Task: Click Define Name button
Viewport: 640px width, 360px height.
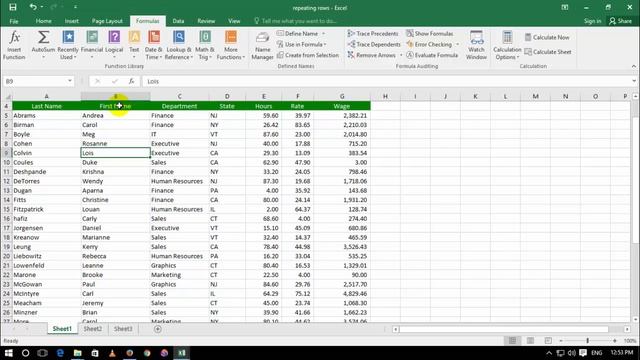Action: [298, 33]
